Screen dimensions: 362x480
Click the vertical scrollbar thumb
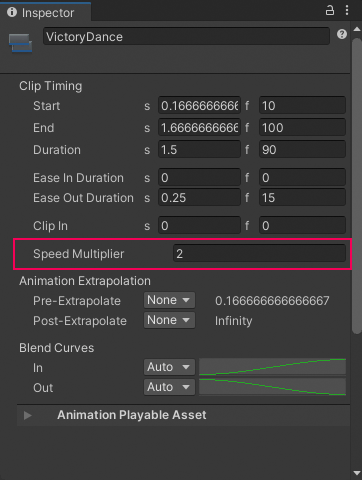(x=357, y=185)
